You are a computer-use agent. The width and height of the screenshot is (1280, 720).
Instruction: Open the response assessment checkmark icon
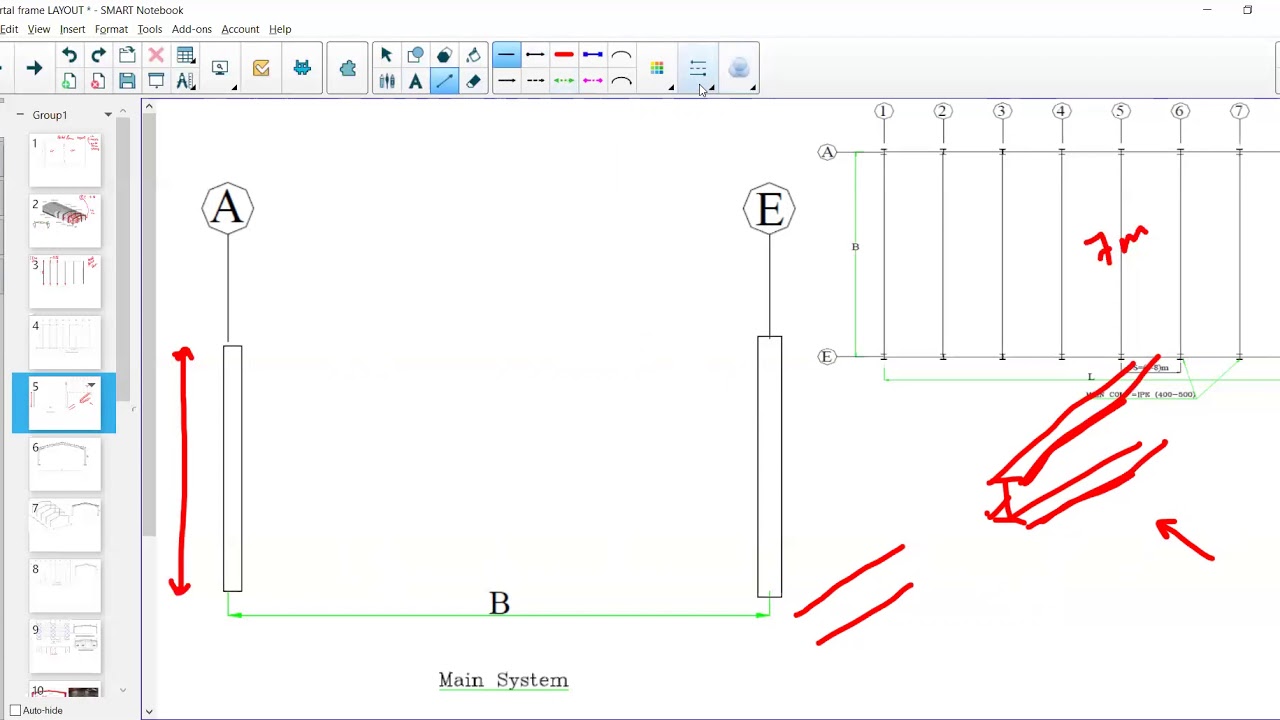pyautogui.click(x=261, y=68)
